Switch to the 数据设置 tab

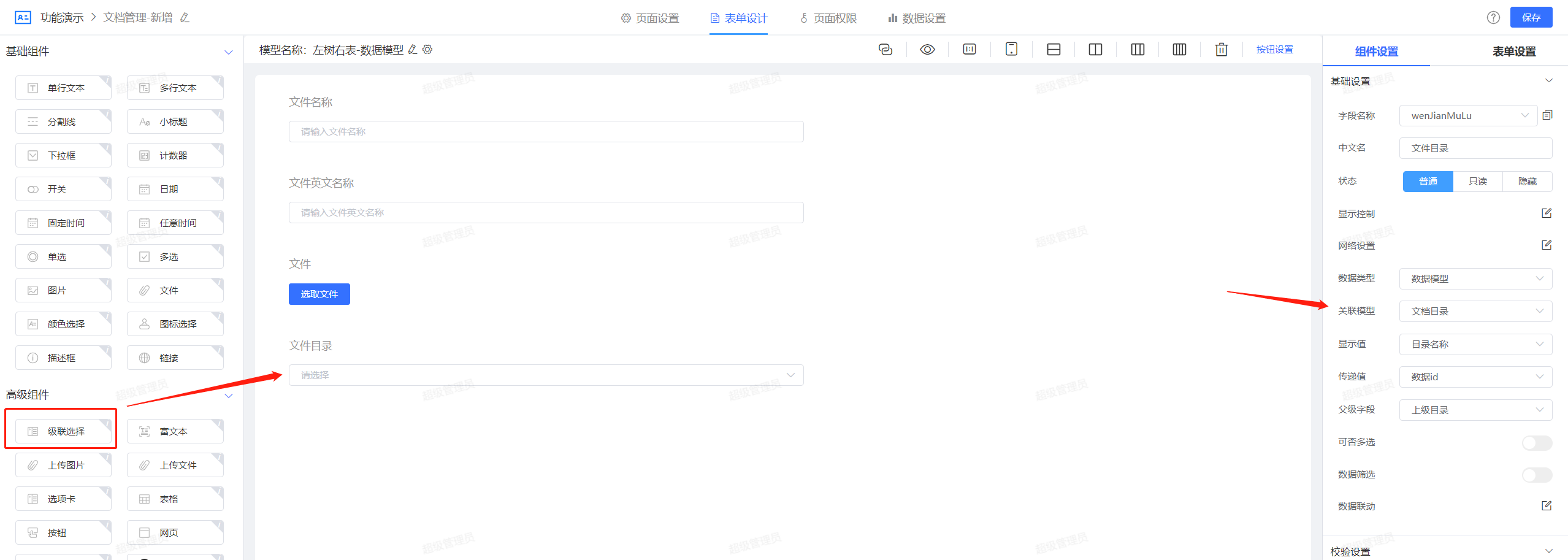[917, 18]
